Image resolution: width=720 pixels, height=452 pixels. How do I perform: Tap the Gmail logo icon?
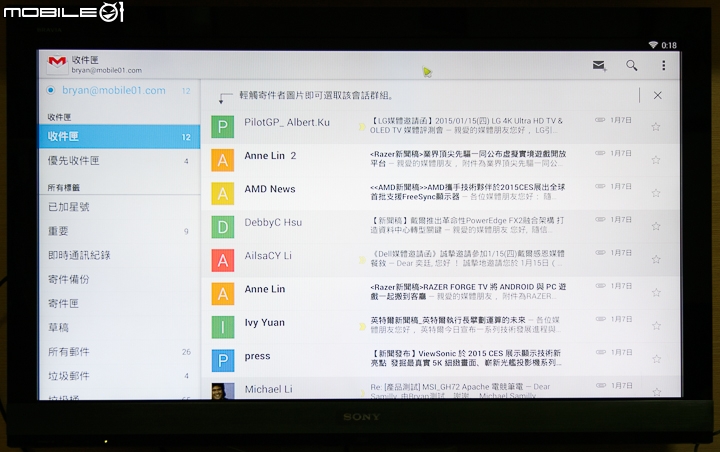(x=57, y=63)
